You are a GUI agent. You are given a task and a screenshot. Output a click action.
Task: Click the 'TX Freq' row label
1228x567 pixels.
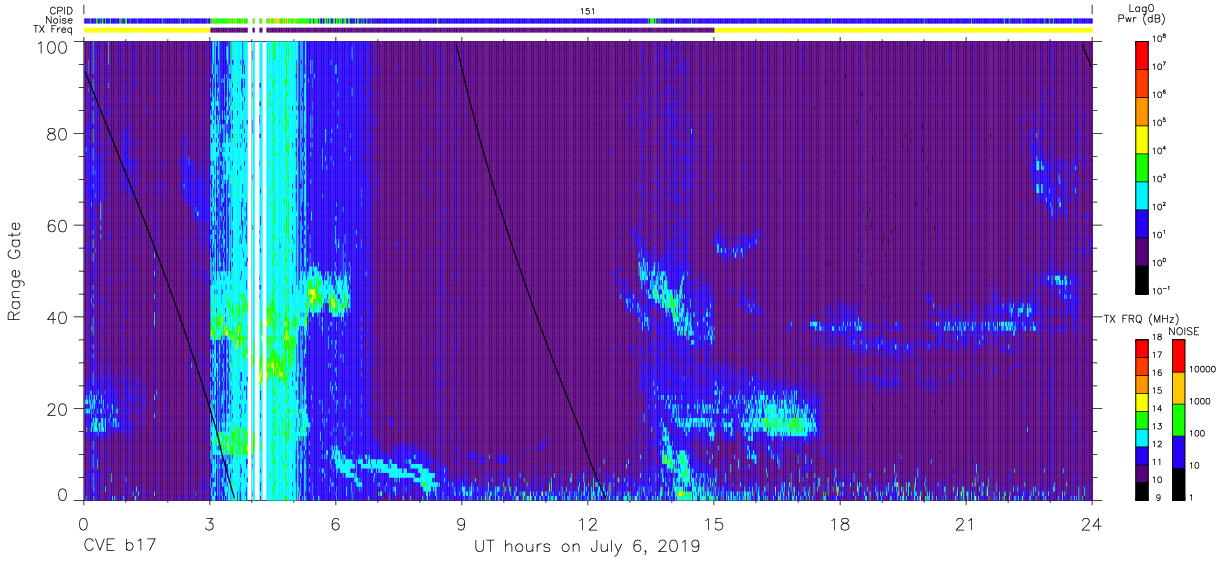tap(53, 30)
